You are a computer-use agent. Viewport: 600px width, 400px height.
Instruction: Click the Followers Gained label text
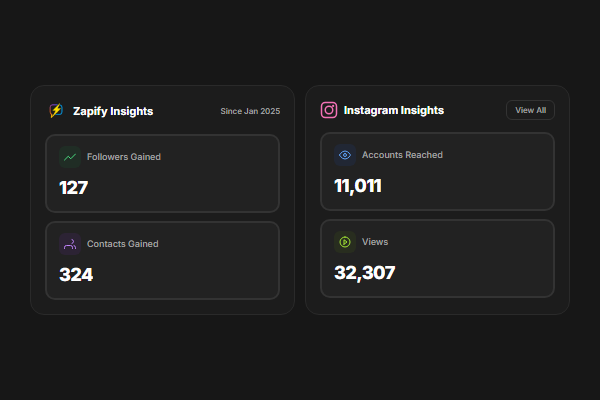124,157
